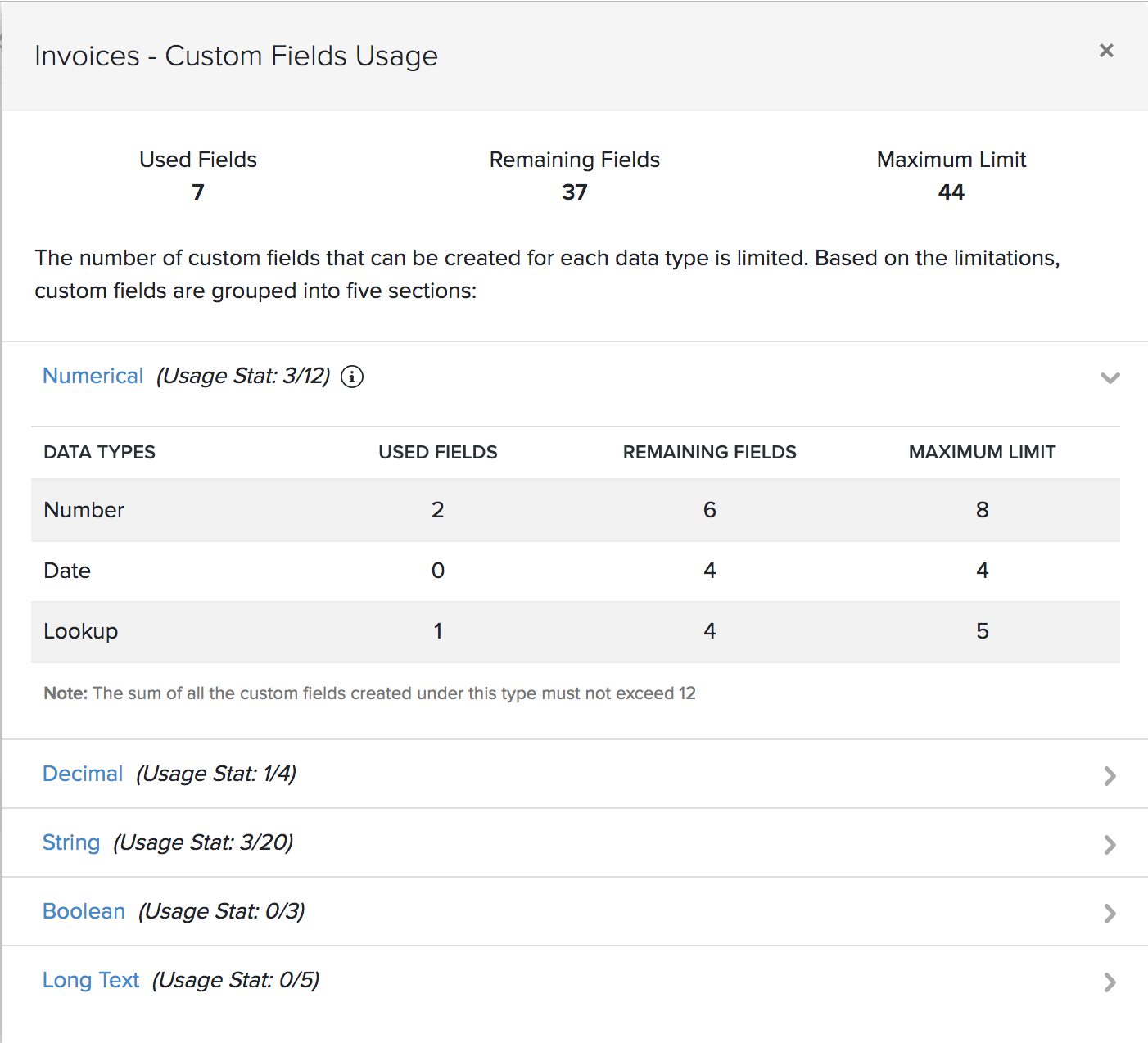The width and height of the screenshot is (1148, 1043).
Task: Select the Boolean section title link
Action: pos(84,911)
